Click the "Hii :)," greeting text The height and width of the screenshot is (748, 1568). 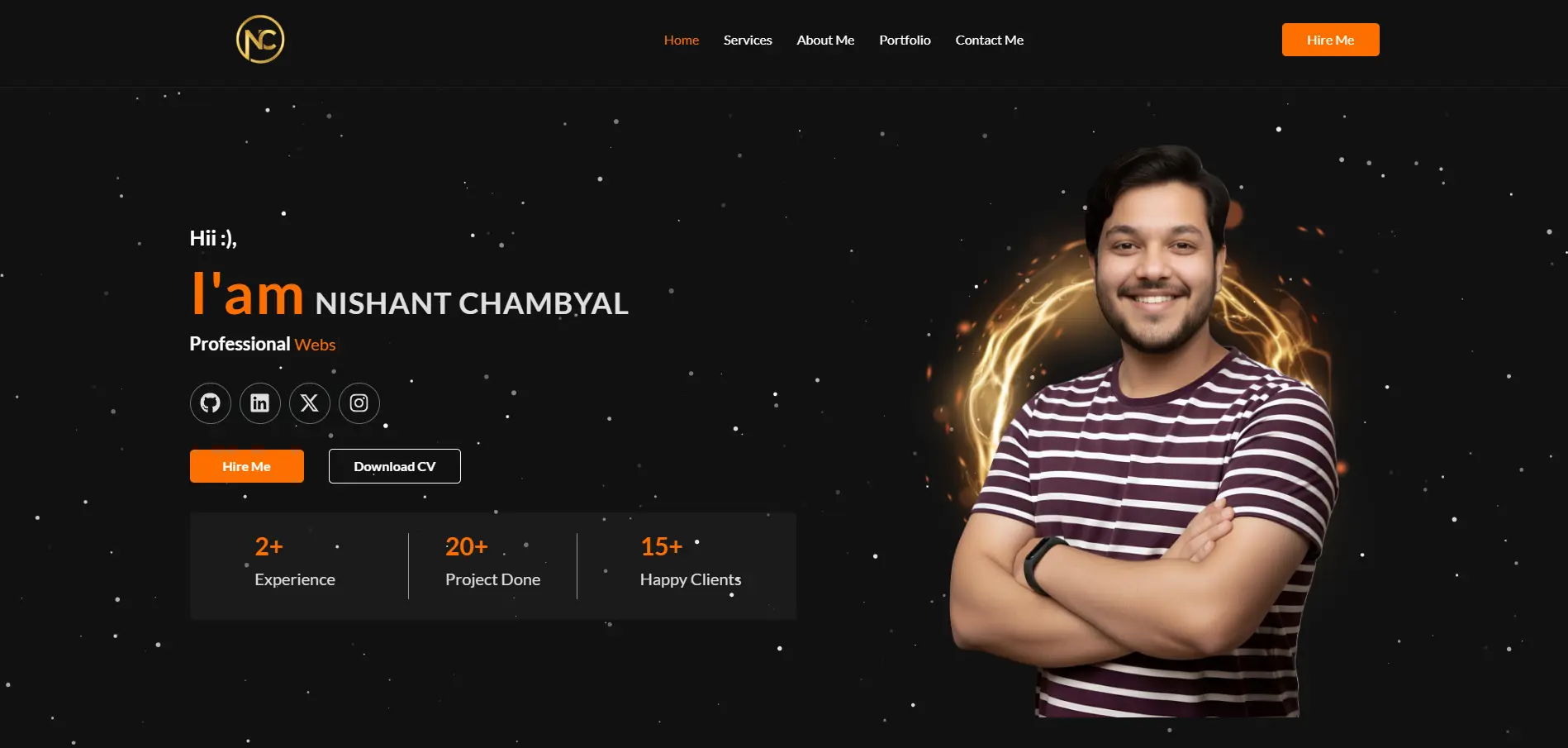coord(213,239)
